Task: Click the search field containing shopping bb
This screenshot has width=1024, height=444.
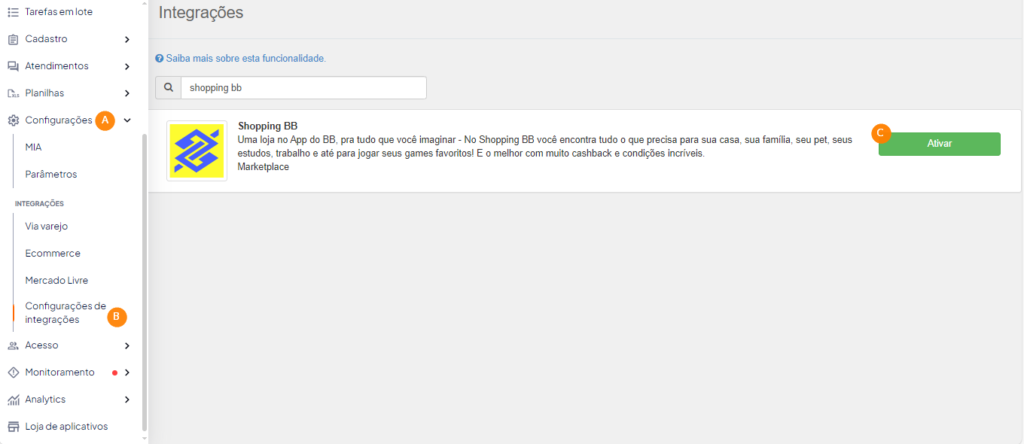Action: (x=304, y=87)
